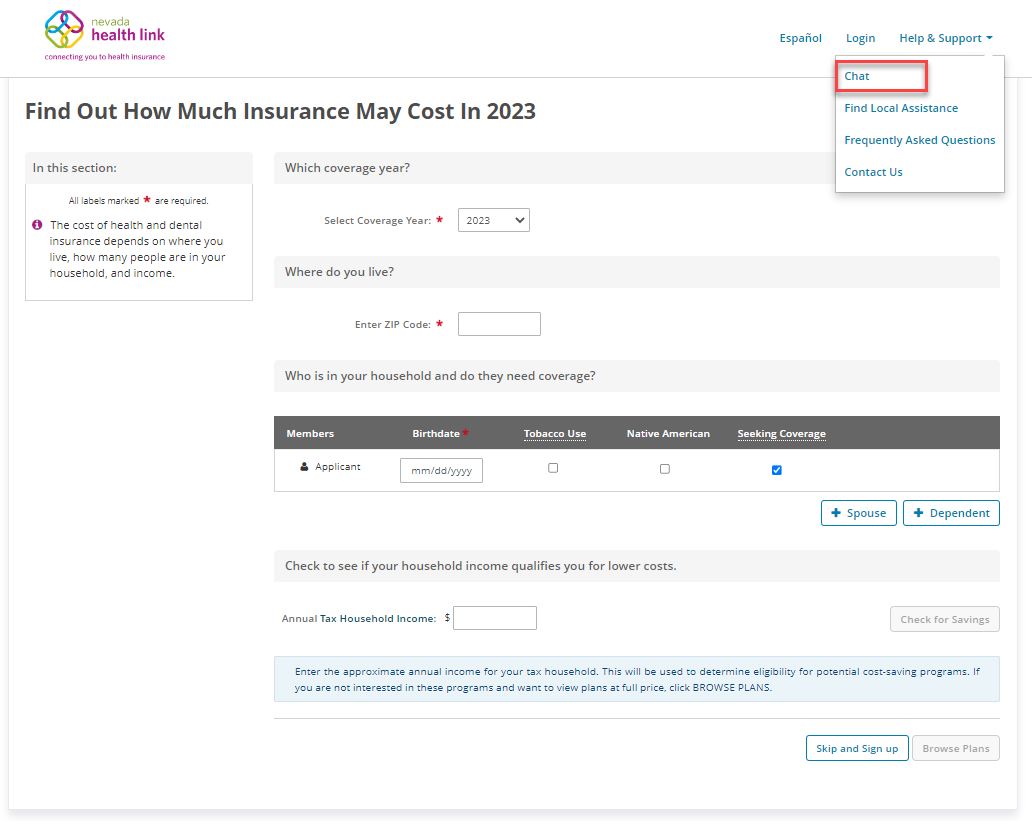1032x821 pixels.
Task: Check the Native American checkbox for Applicant
Action: [x=665, y=469]
